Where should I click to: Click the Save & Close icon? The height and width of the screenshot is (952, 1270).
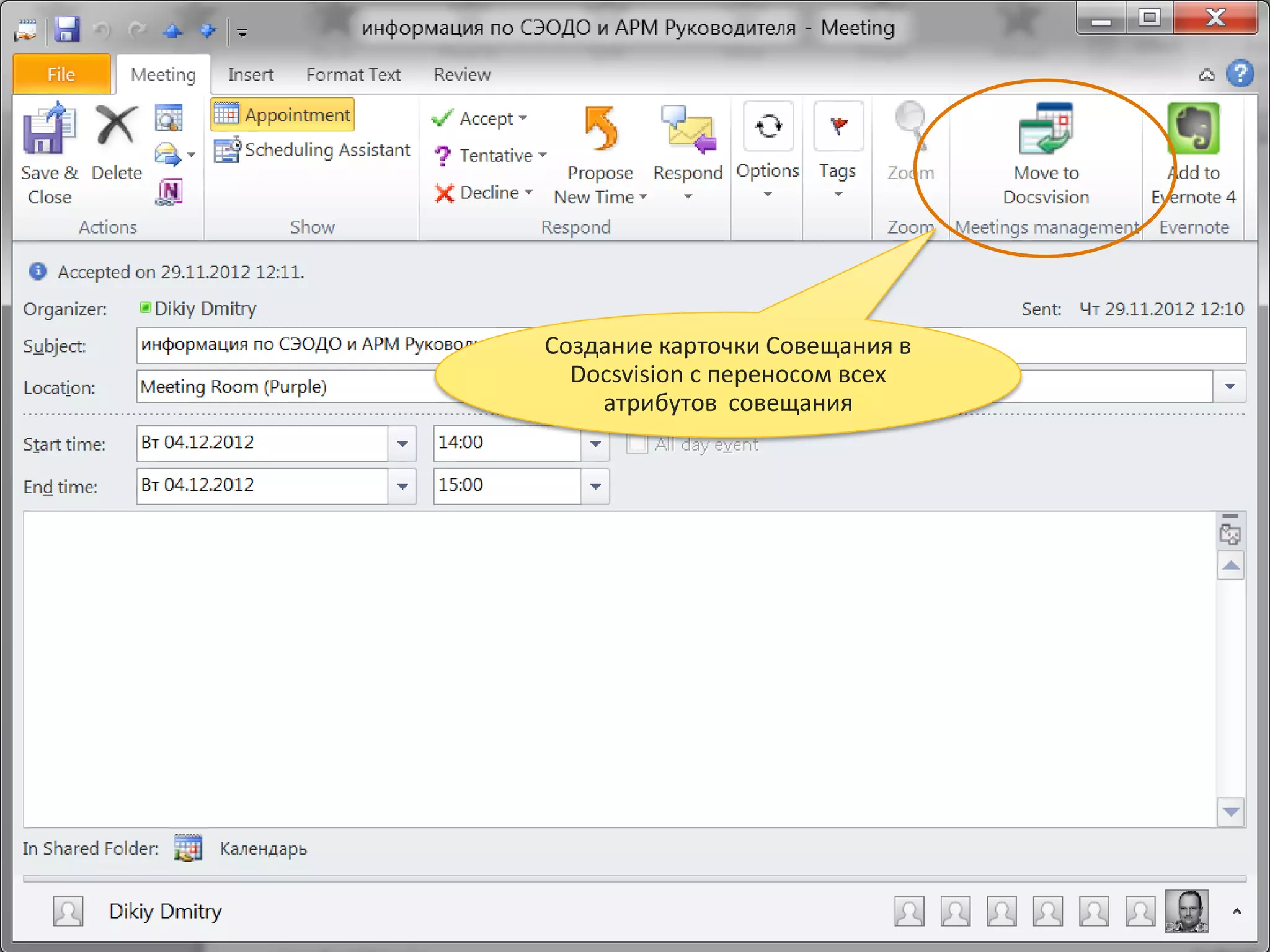(49, 130)
